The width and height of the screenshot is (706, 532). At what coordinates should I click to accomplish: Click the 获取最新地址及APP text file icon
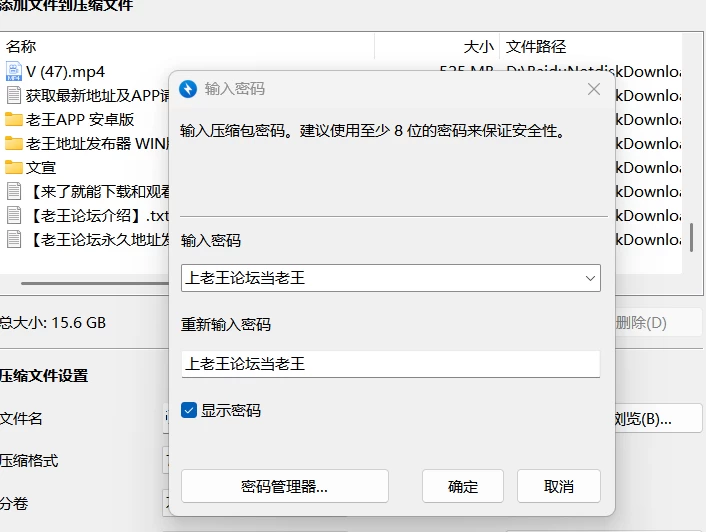[14, 95]
